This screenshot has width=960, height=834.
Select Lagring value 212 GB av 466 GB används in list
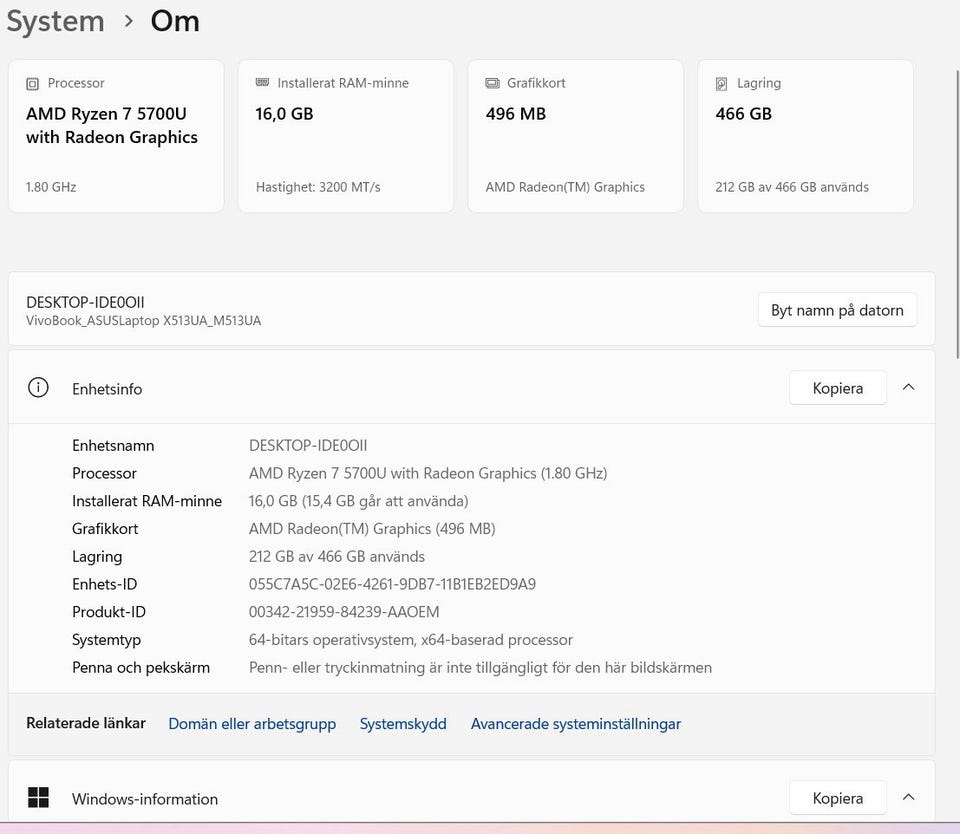[337, 557]
